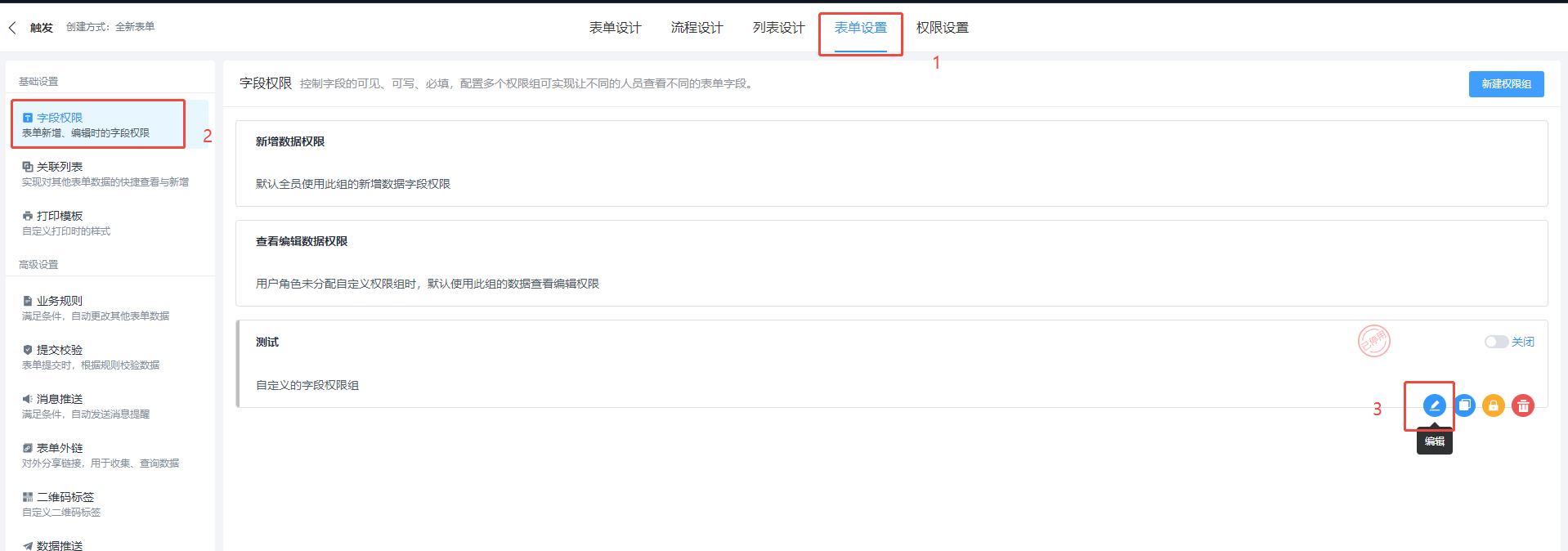Switch to the 流程设计 tab
The width and height of the screenshot is (1568, 551).
(697, 28)
